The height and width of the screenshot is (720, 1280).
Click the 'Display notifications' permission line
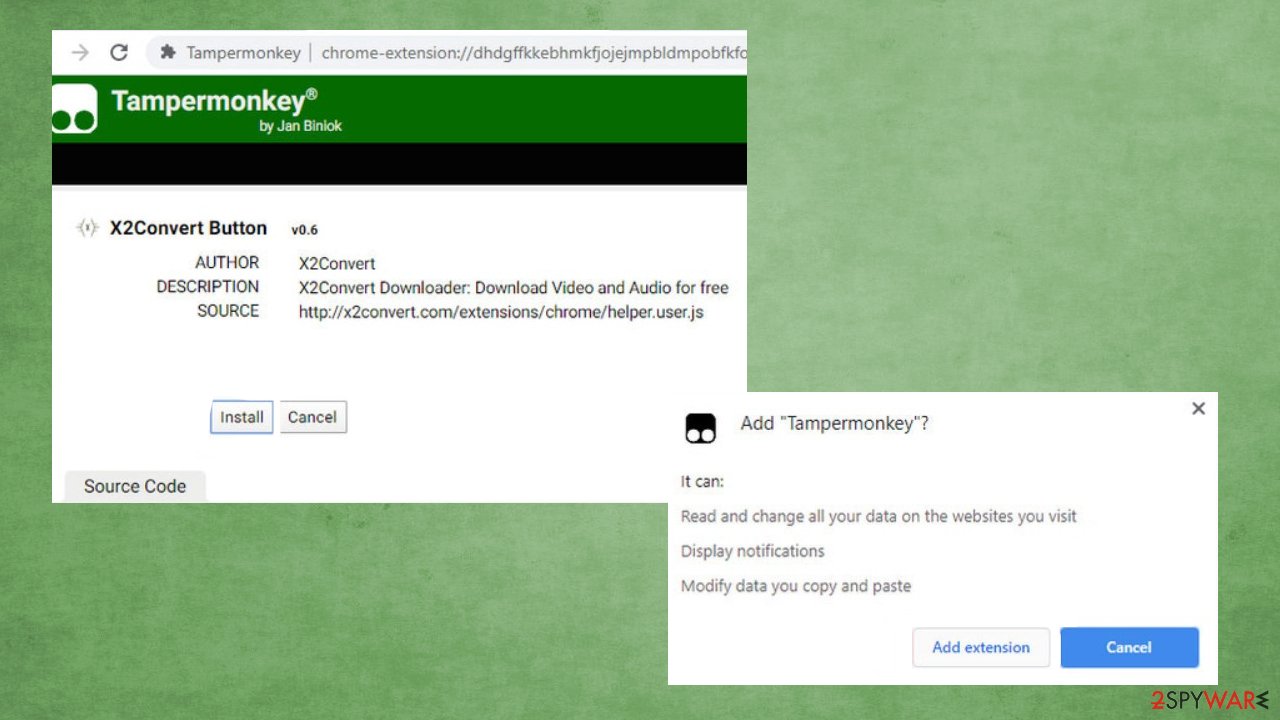pos(753,551)
